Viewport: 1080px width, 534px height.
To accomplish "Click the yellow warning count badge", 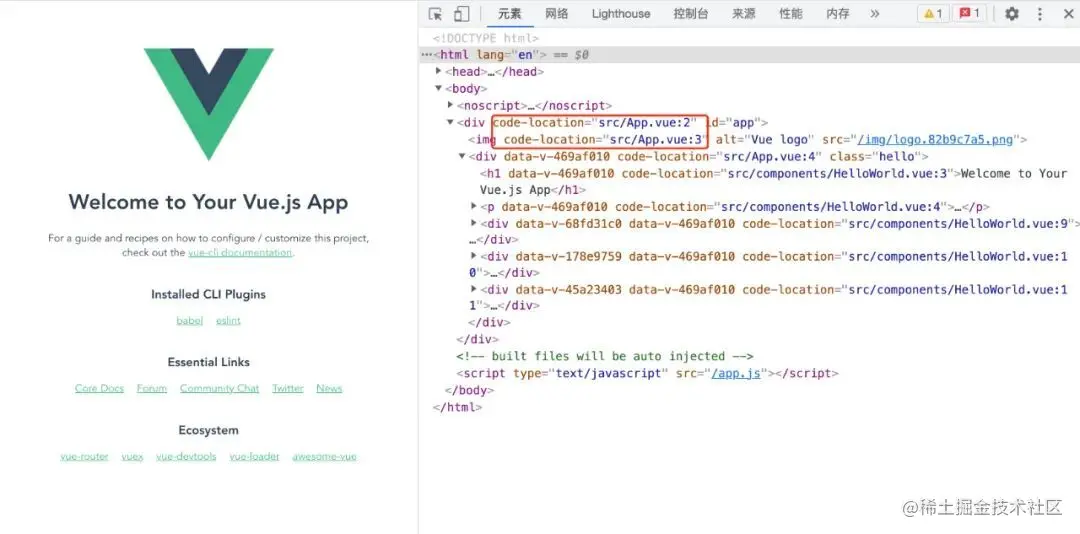I will click(x=932, y=14).
